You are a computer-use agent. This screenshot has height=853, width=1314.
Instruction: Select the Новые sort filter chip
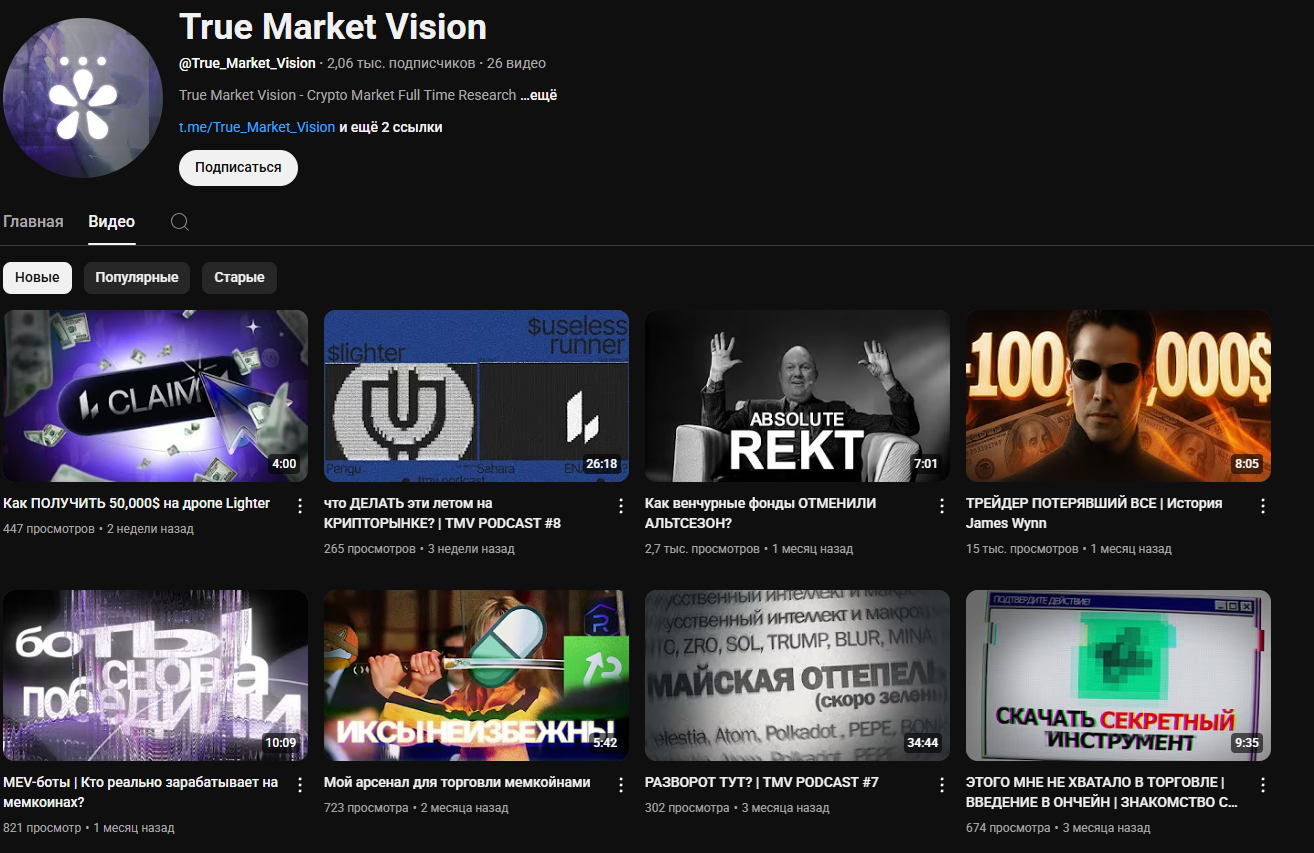tap(37, 277)
